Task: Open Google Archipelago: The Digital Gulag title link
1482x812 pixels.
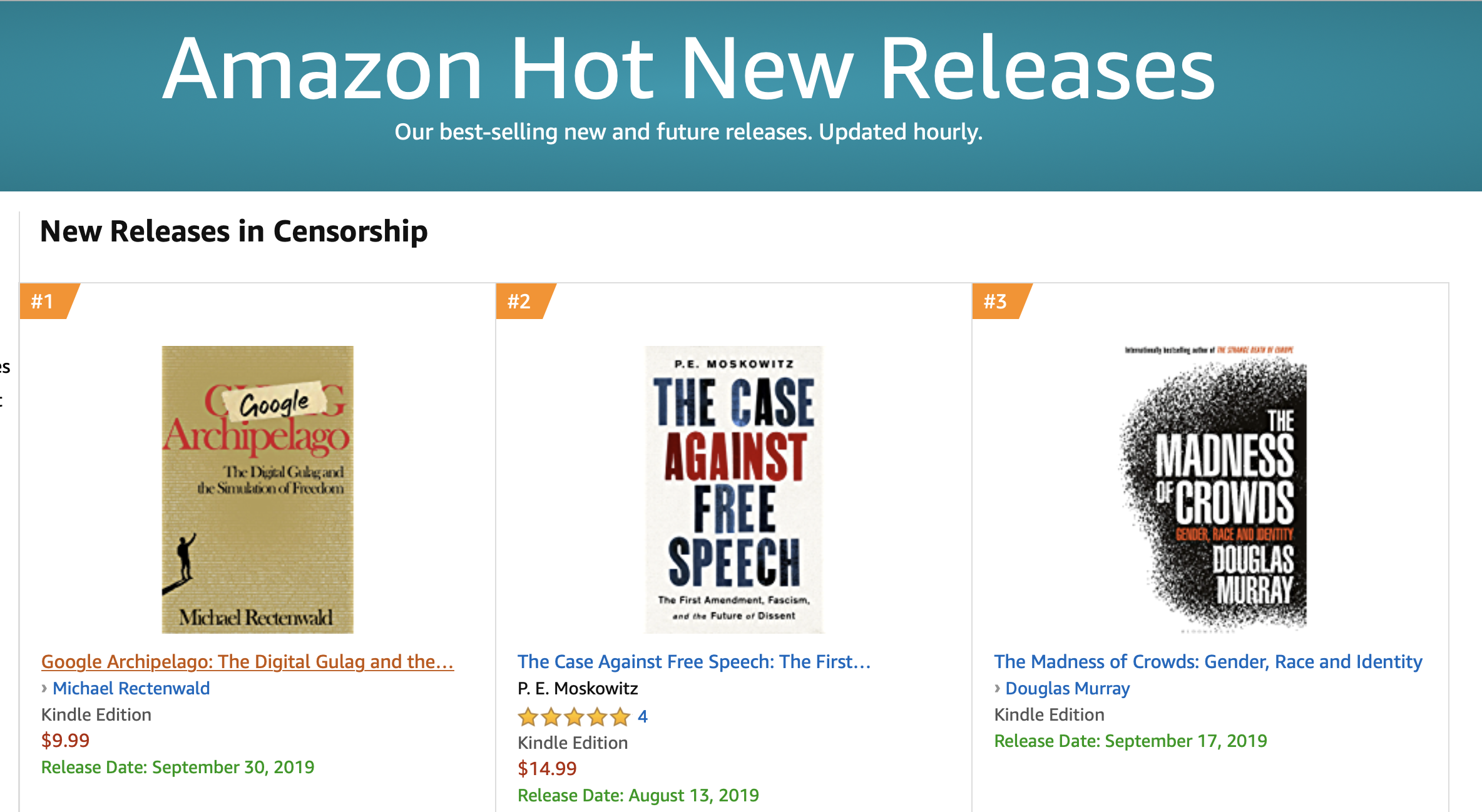Action: tap(247, 661)
